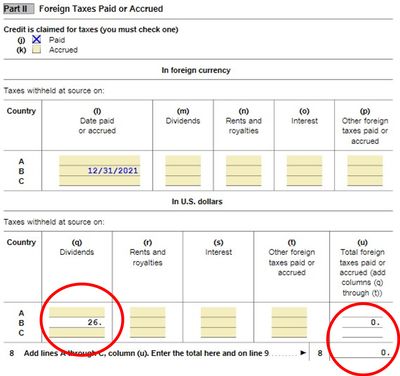Viewport: 400px width, 376px height.
Task: Click Credit is claimed for taxes instruction text
Action: click(x=91, y=29)
